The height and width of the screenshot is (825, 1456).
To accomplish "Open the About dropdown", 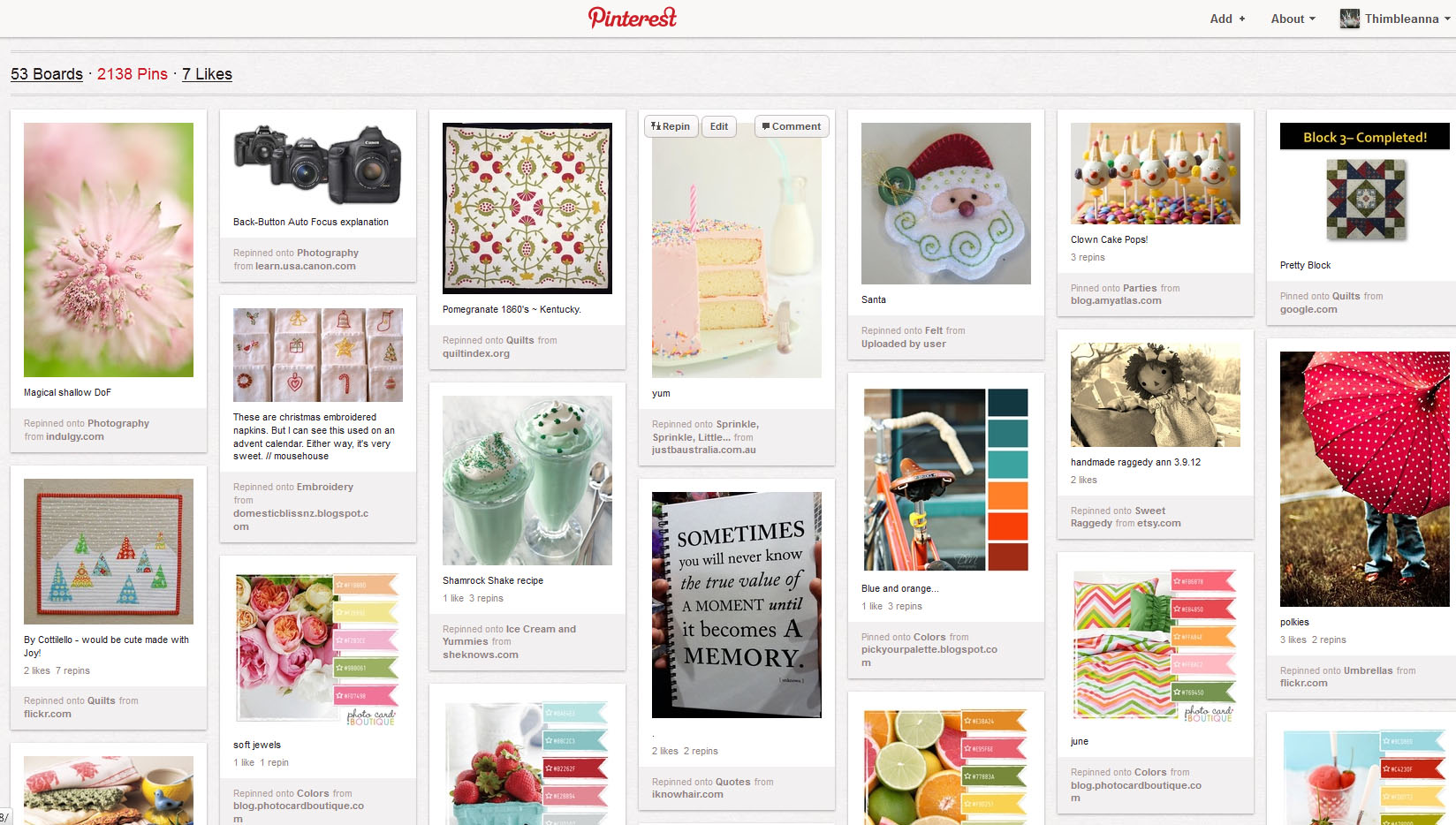I will 1293,19.
